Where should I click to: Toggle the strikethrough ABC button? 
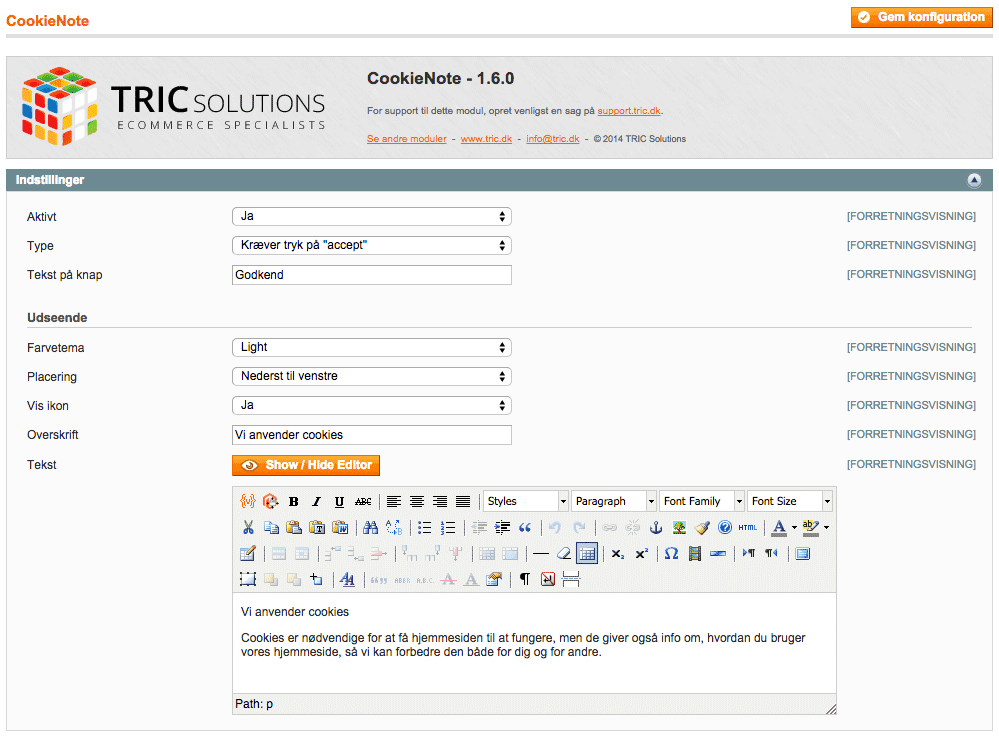tap(363, 501)
